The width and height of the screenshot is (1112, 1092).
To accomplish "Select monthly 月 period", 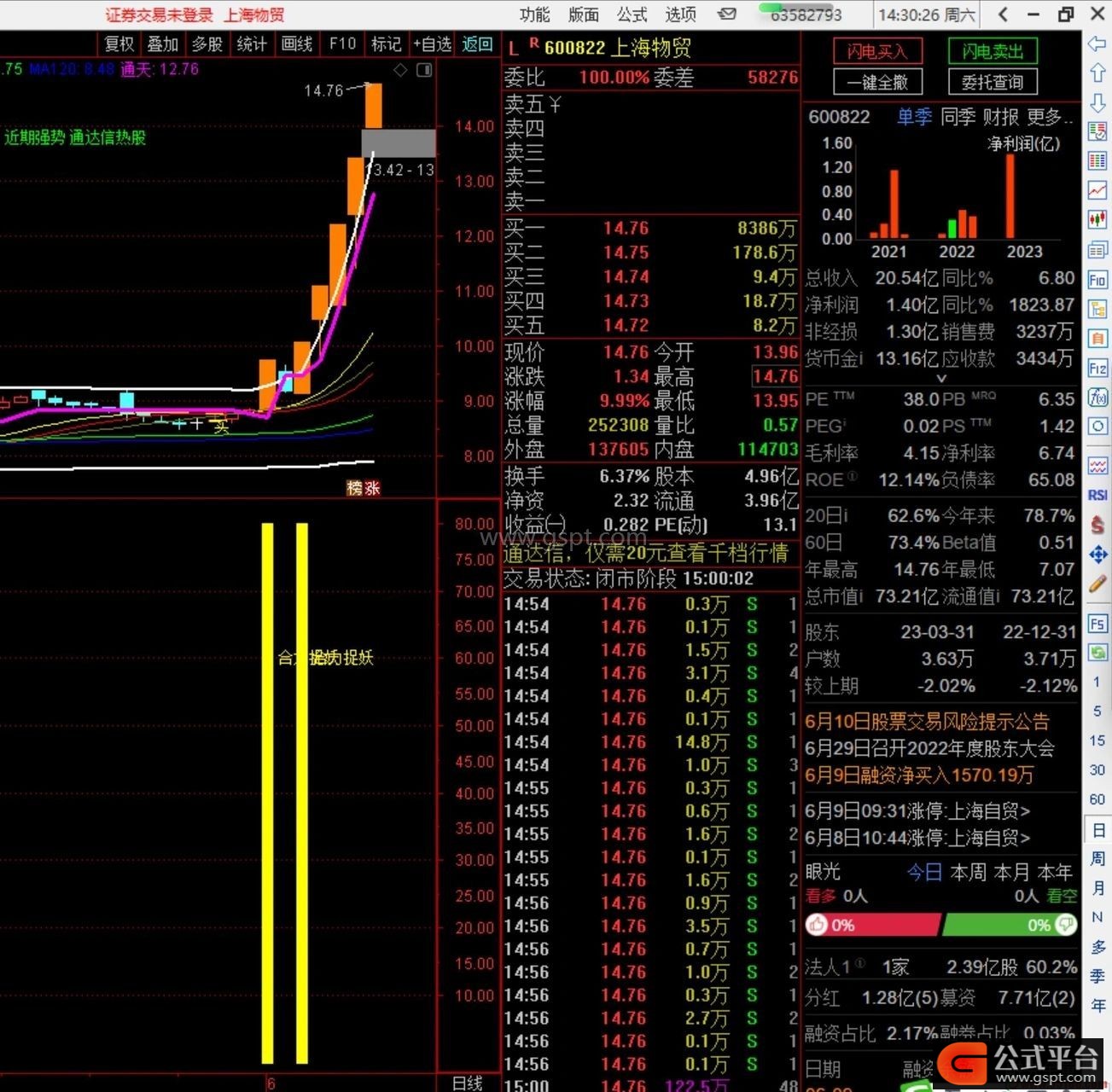I will coord(1097,888).
